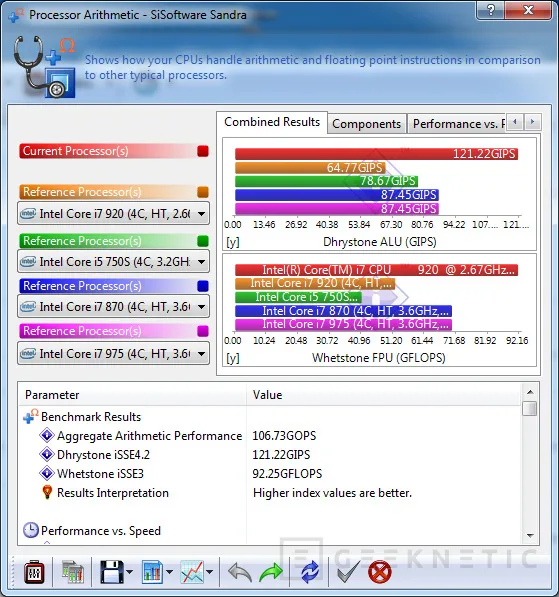This screenshot has height=597, width=559.
Task: Select the 92.25GFLOPS value
Action: (x=287, y=474)
